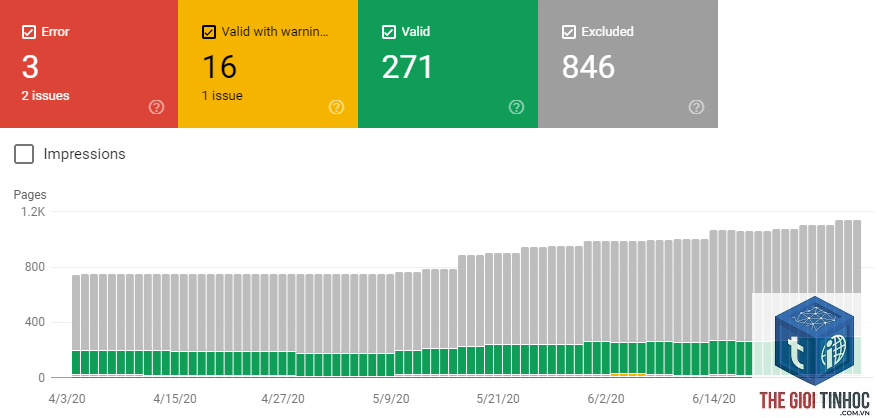Select the red Error status card

tap(89, 64)
